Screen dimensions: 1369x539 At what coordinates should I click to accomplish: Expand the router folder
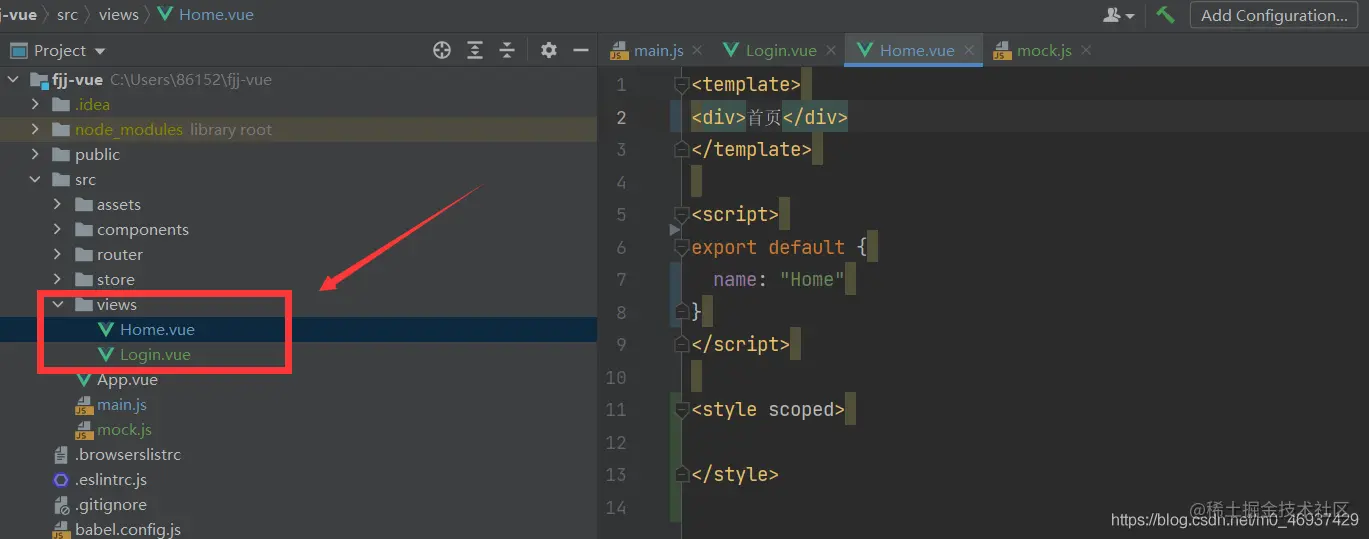tap(57, 254)
